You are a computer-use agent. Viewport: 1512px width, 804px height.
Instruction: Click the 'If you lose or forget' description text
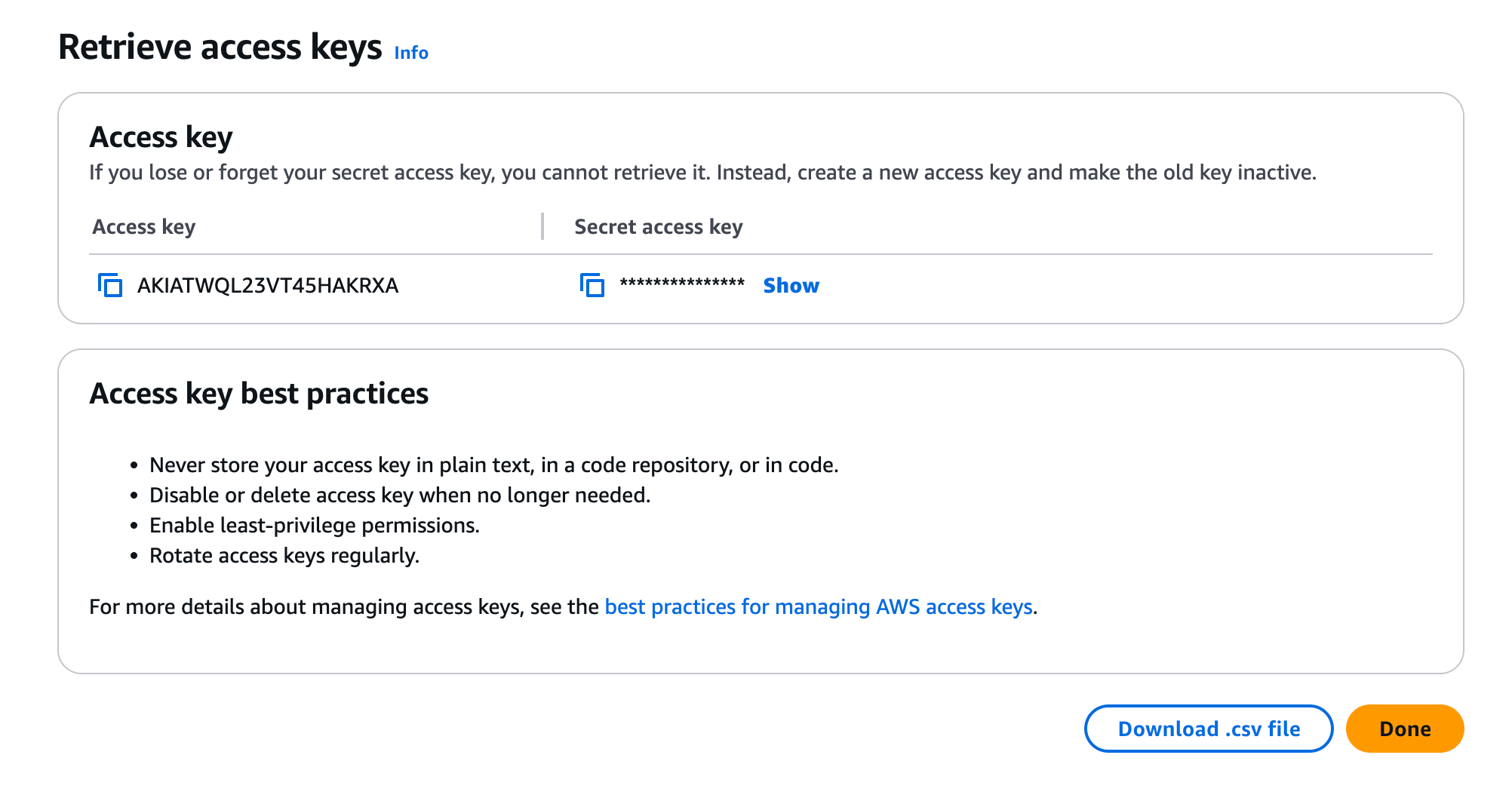[x=702, y=173]
